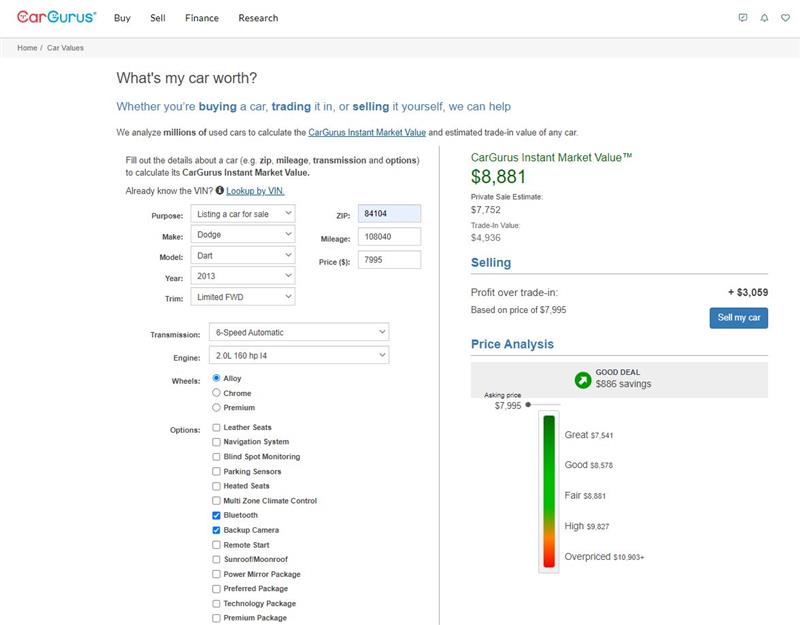The height and width of the screenshot is (625, 800).
Task: Open the Transmission dropdown
Action: [299, 332]
